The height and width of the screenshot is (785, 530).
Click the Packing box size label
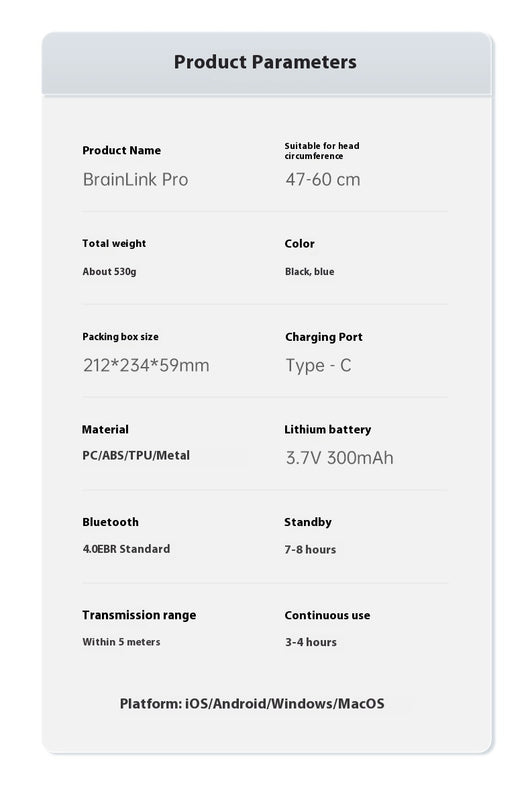(x=120, y=336)
